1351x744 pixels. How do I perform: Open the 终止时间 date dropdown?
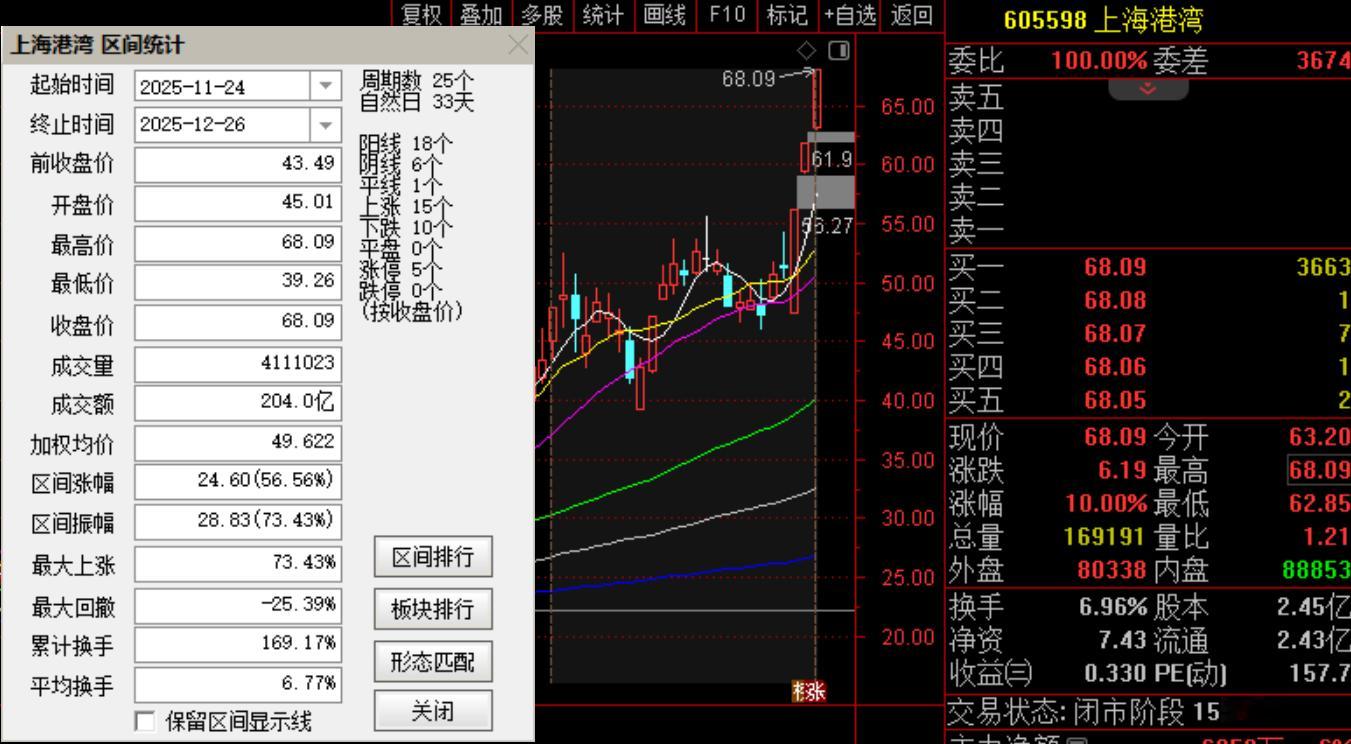click(x=324, y=125)
